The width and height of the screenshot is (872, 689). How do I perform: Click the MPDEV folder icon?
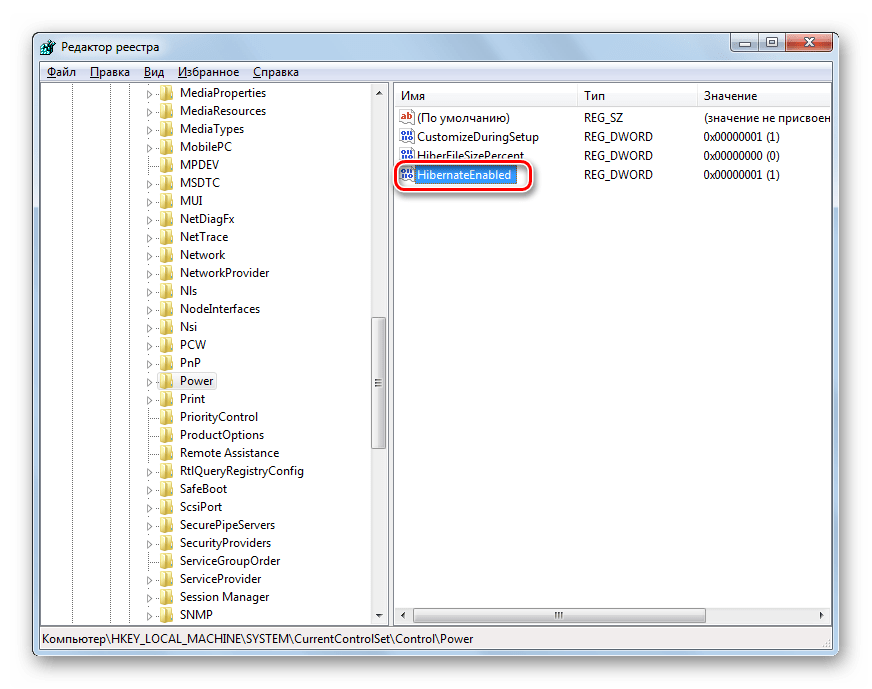click(x=166, y=165)
